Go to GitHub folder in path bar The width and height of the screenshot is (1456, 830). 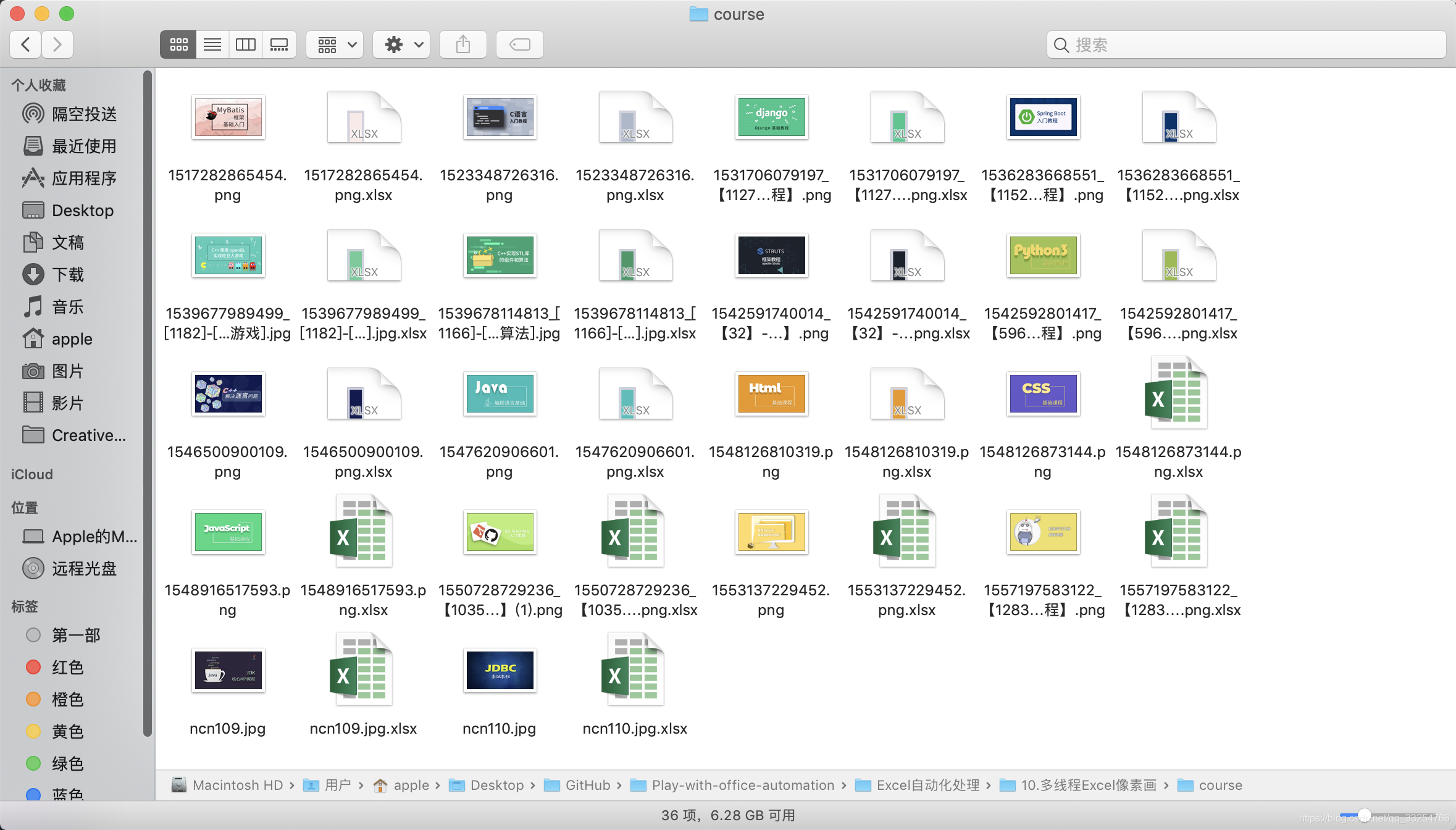click(x=577, y=785)
